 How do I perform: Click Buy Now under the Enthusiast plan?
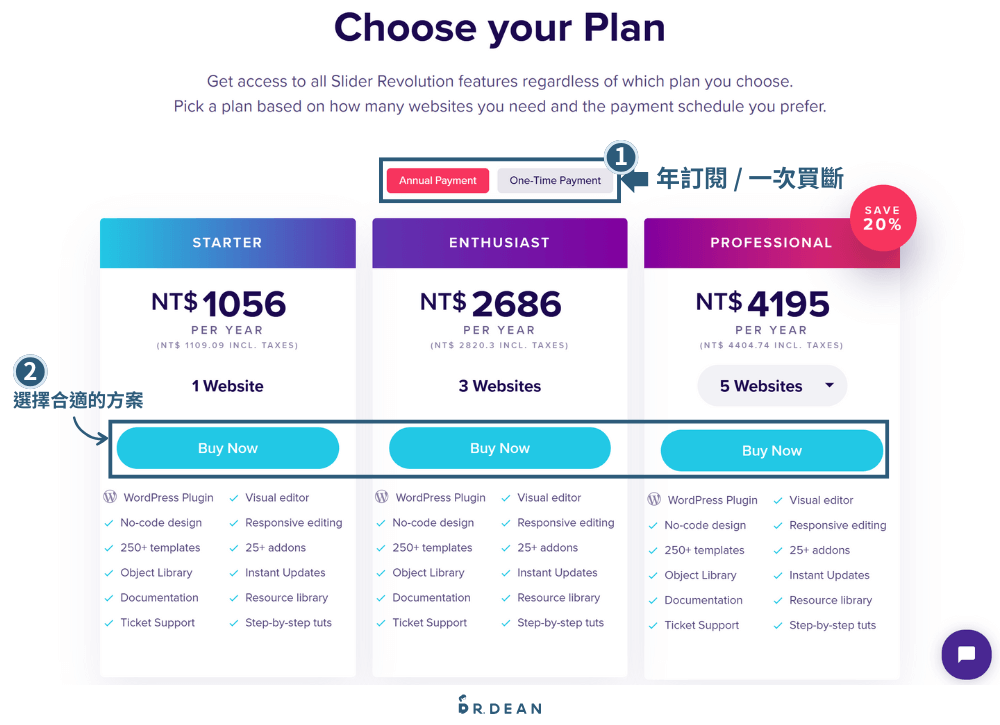click(x=499, y=448)
